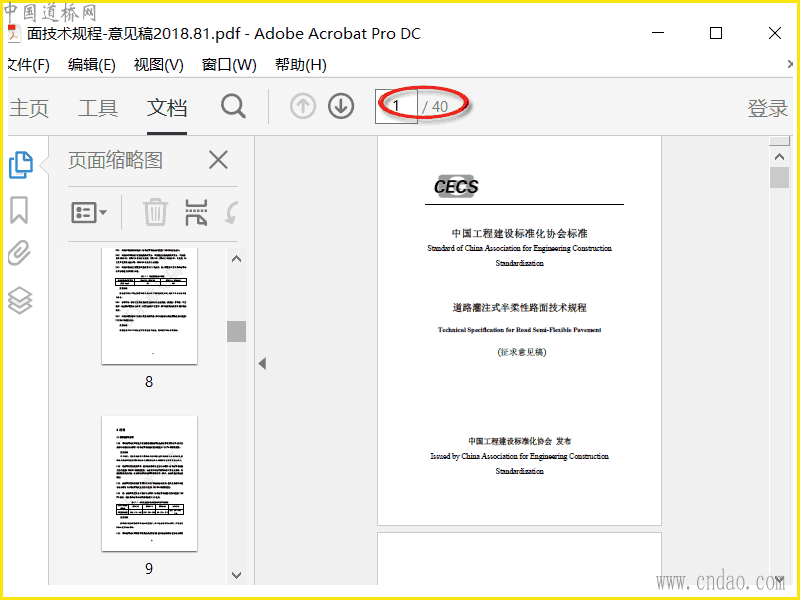Click the 登录 sign-in button
The width and height of the screenshot is (800, 600).
click(x=768, y=108)
